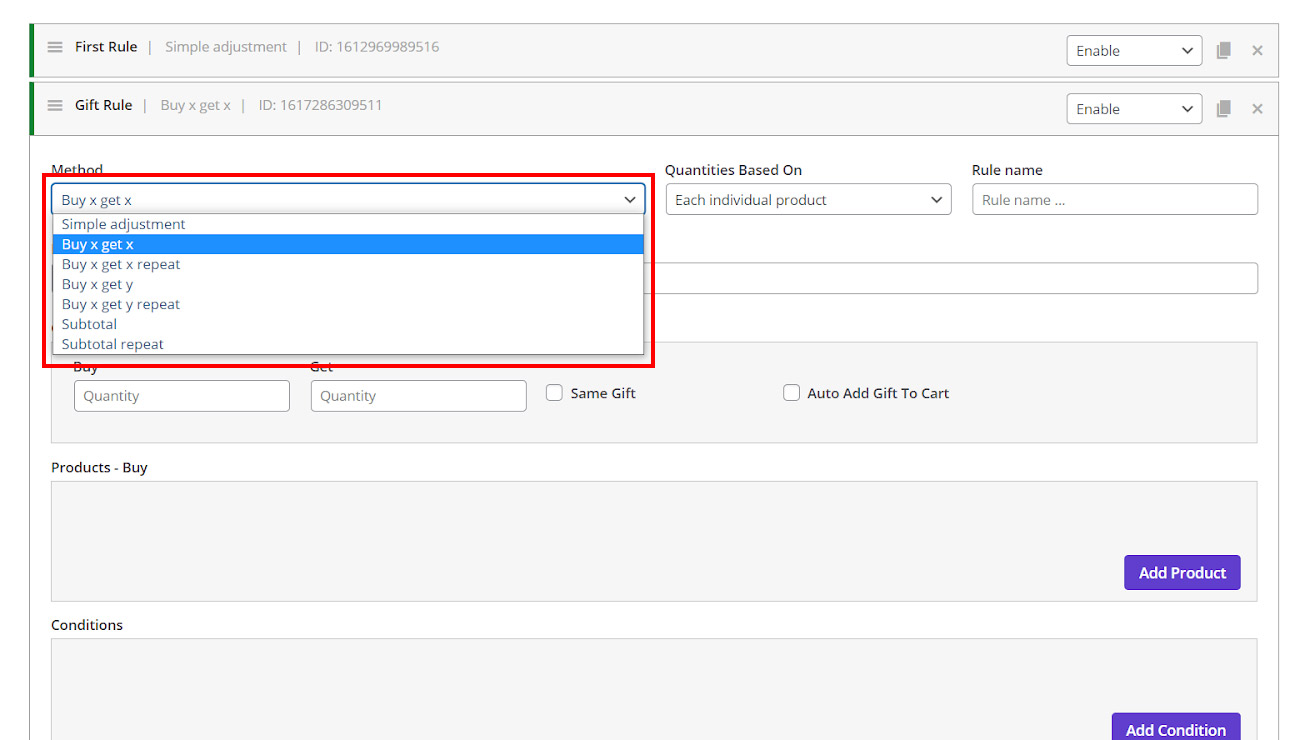This screenshot has height=740, width=1312.
Task: Enable Auto Add Gift To Cart checkbox
Action: [x=791, y=393]
